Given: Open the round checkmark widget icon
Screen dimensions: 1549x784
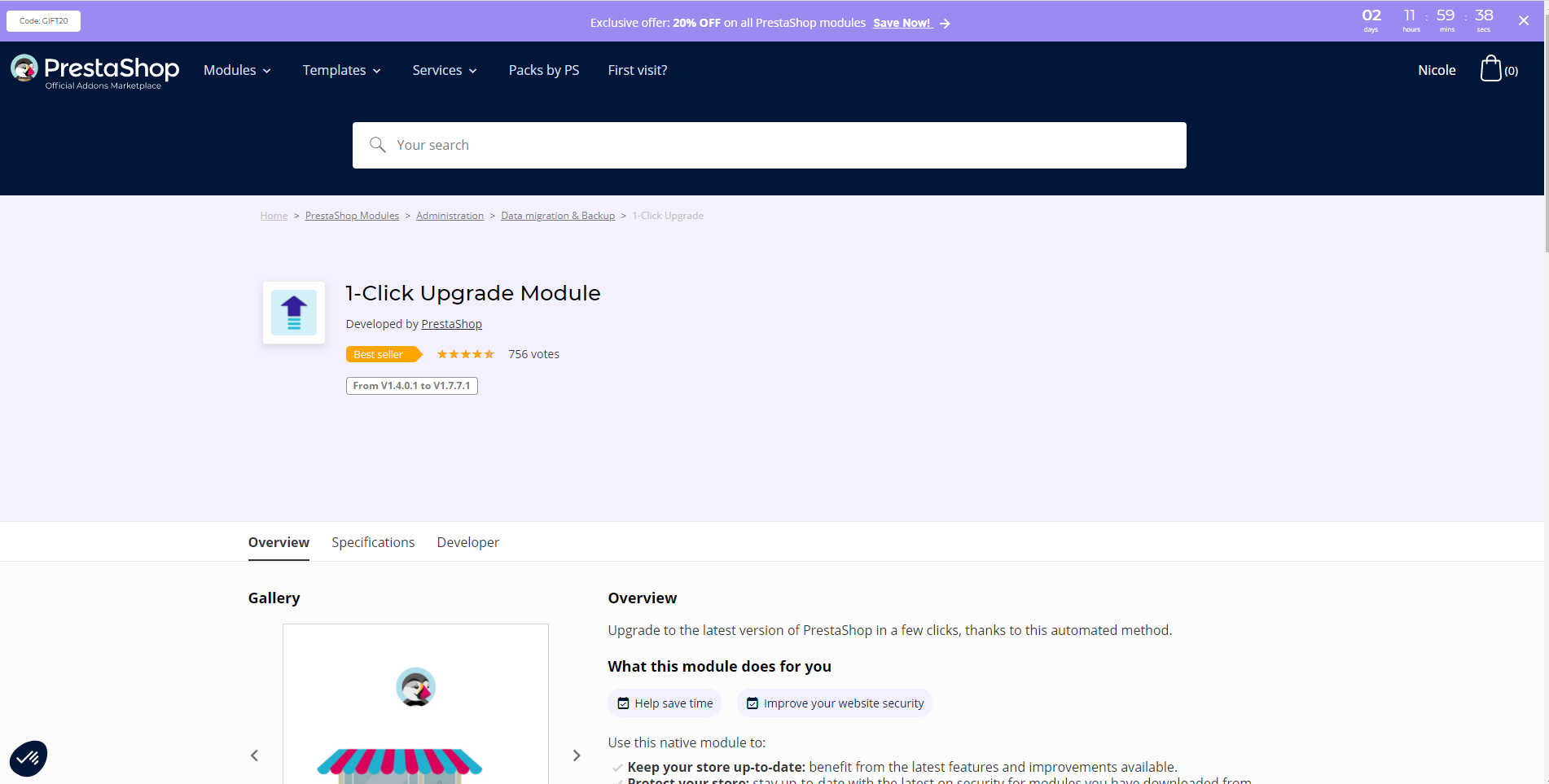Looking at the screenshot, I should 29,758.
